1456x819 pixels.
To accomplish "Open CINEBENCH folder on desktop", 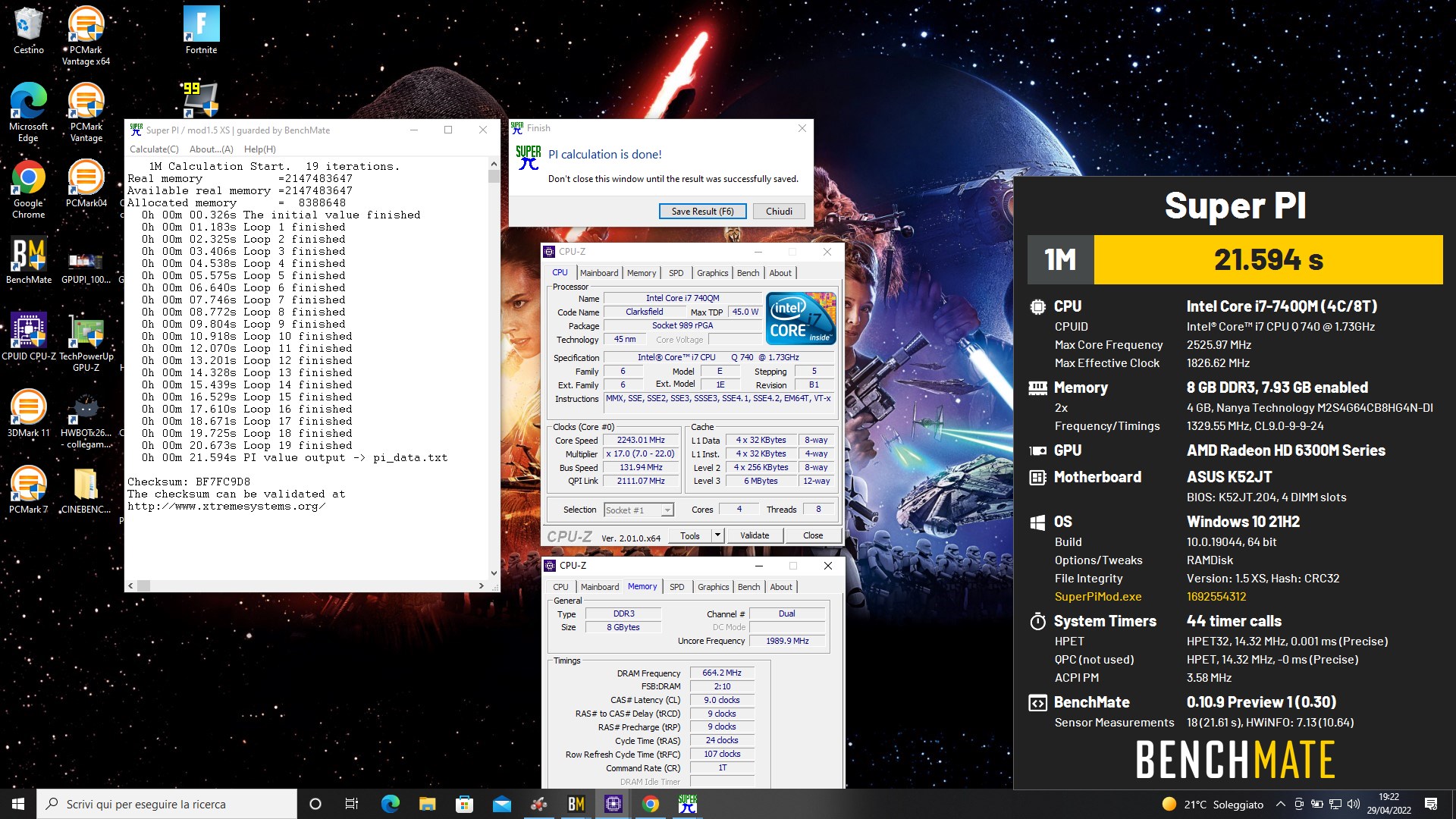I will coord(86,490).
